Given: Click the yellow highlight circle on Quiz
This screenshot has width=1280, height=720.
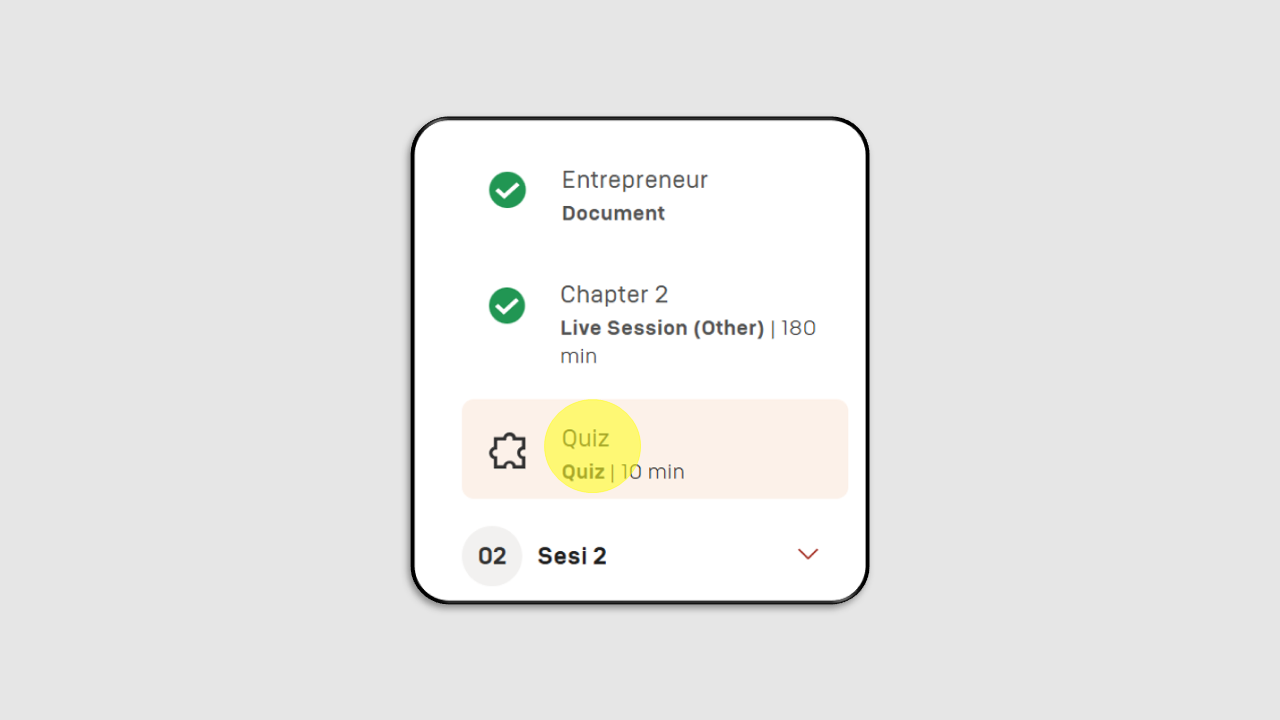Looking at the screenshot, I should point(592,446).
